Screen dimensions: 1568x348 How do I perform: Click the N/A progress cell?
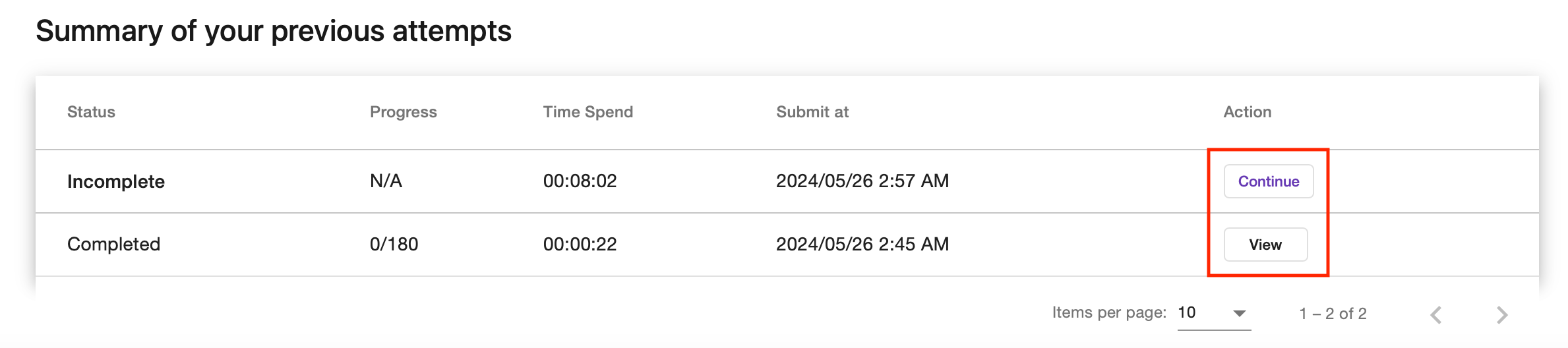[x=386, y=181]
